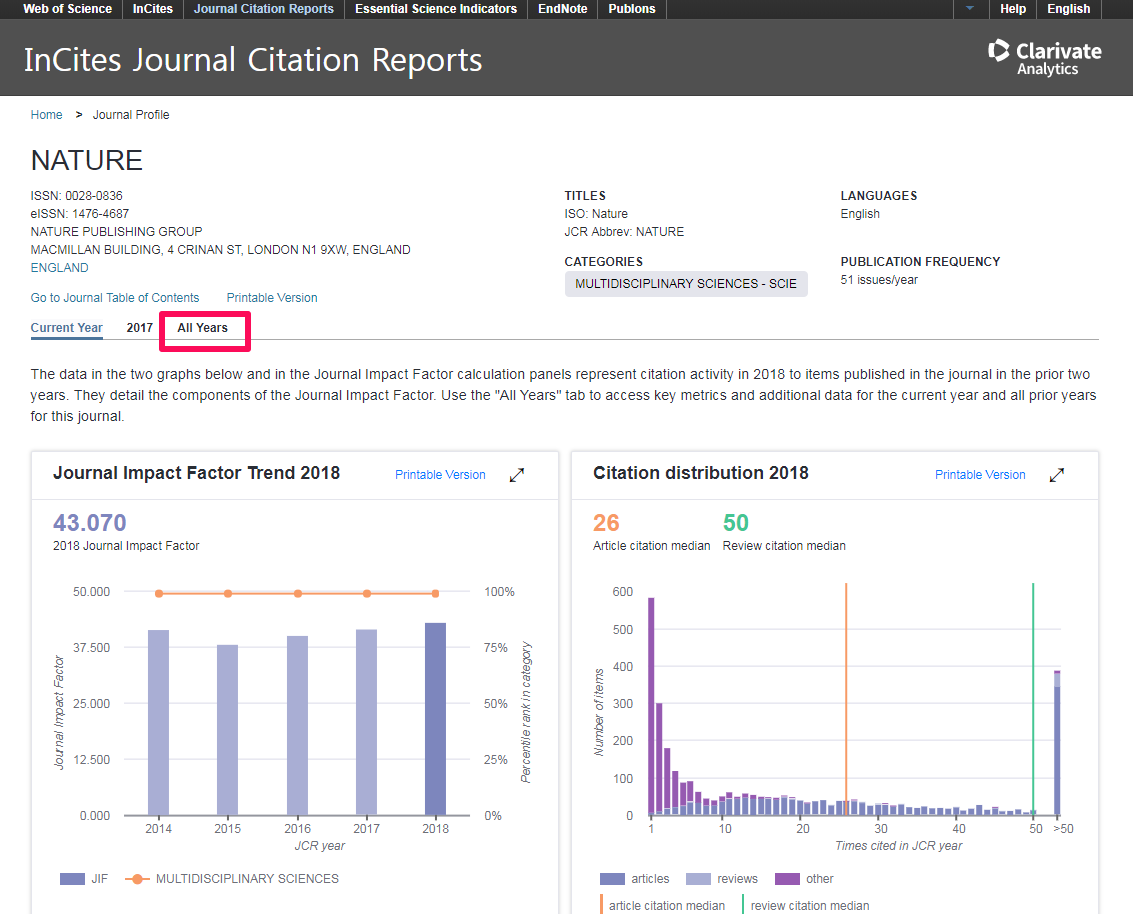Click the ISSN: 0028-0836 text
Viewport: 1133px width, 914px height.
pyautogui.click(x=77, y=196)
